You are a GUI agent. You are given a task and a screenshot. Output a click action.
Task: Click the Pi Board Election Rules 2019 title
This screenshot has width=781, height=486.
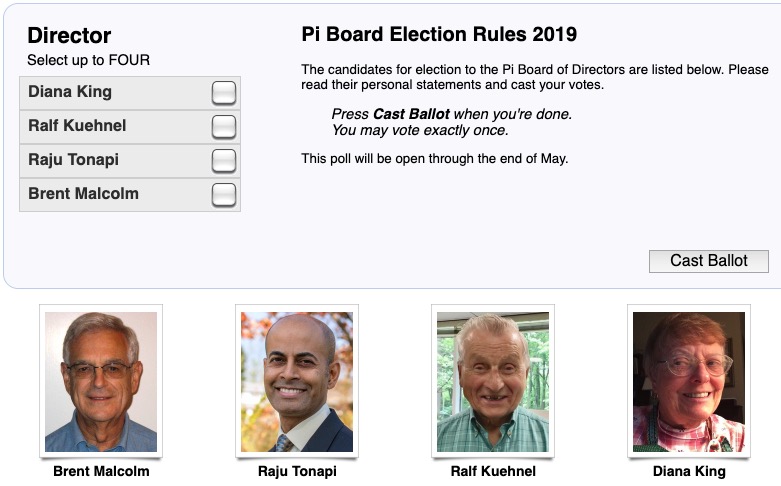tap(439, 34)
